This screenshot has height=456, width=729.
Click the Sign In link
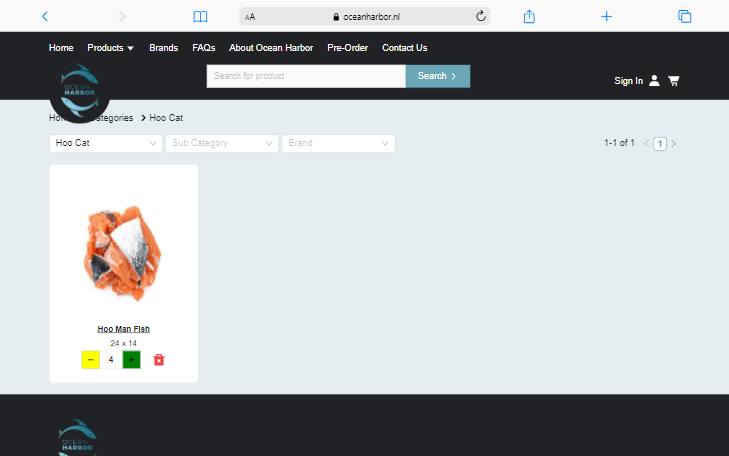[629, 81]
